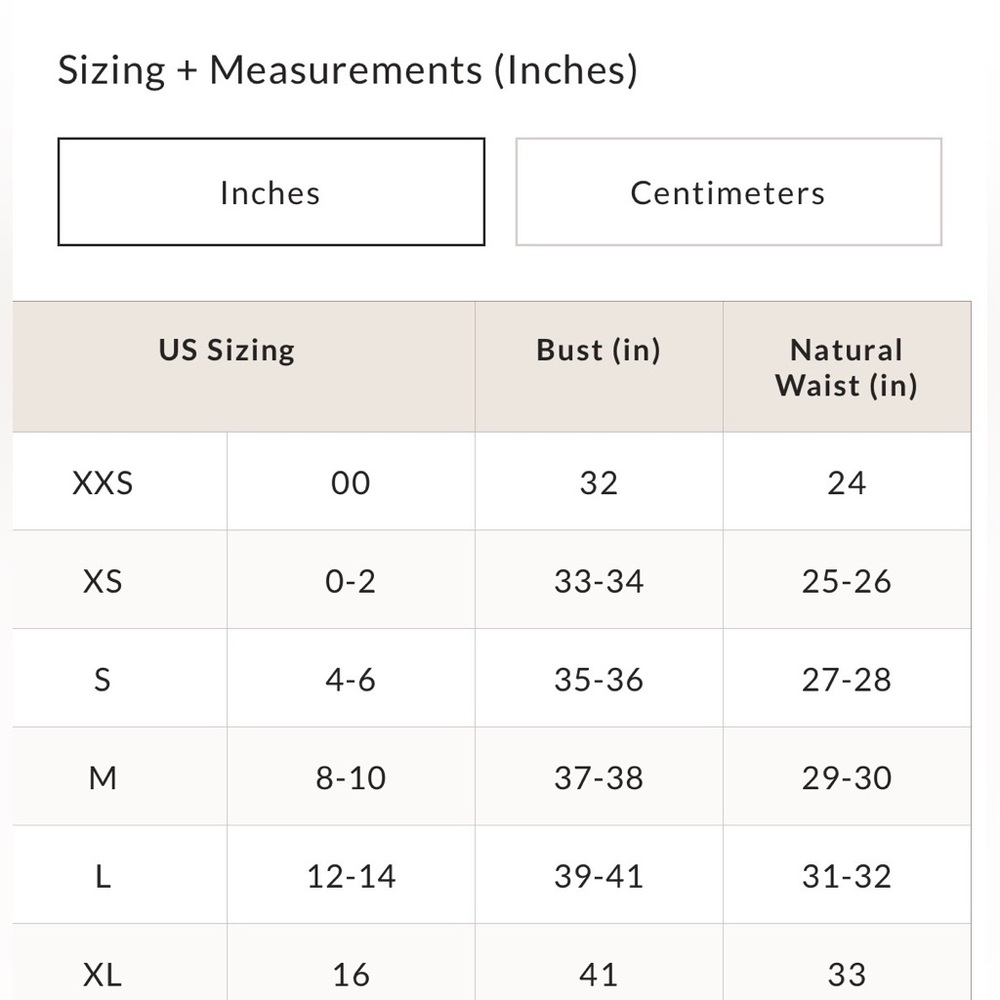1000x1000 pixels.
Task: Click the 12-14 US size cell
Action: coord(351,874)
